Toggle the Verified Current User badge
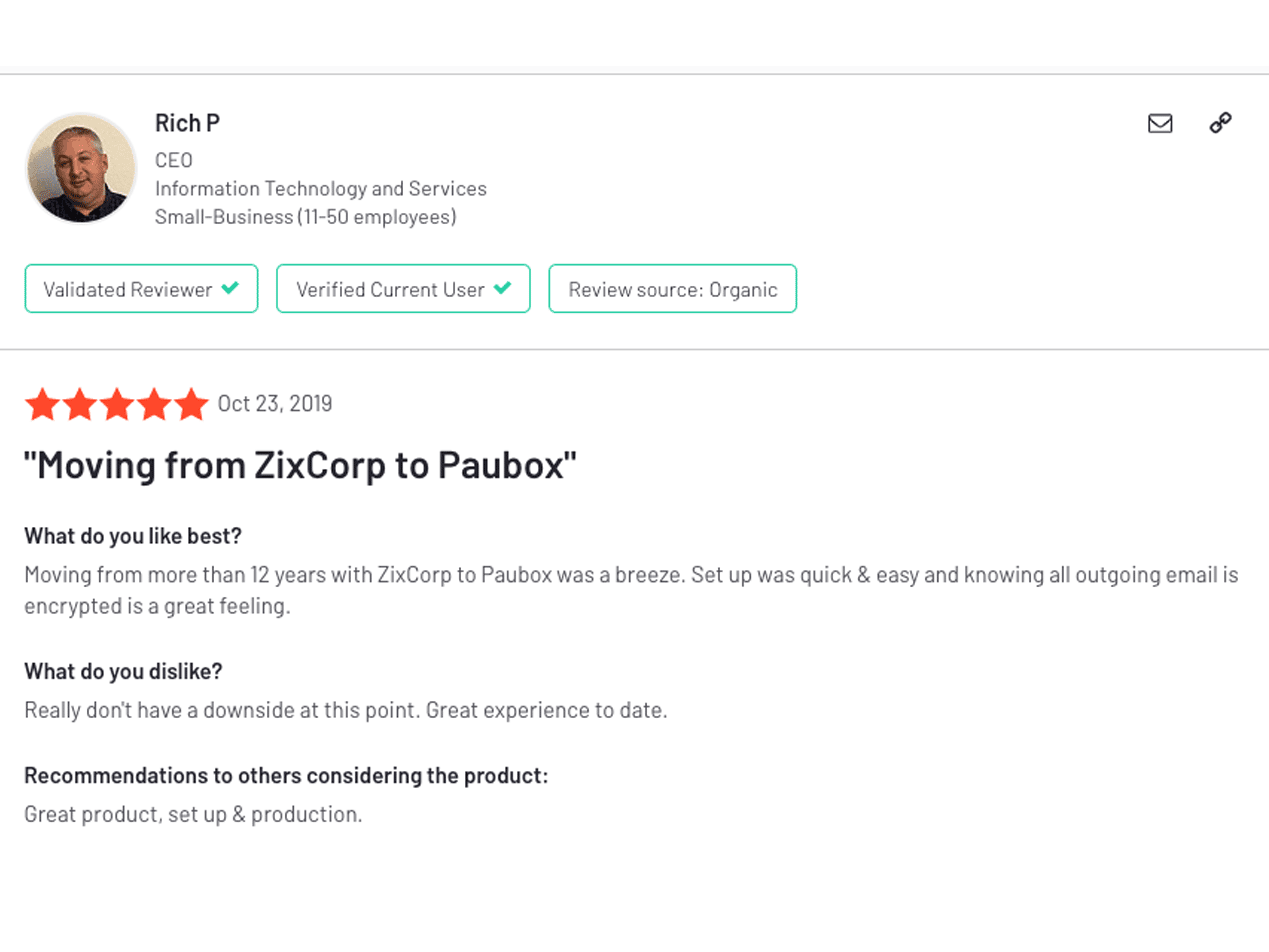Viewport: 1269px width, 952px height. pos(403,288)
